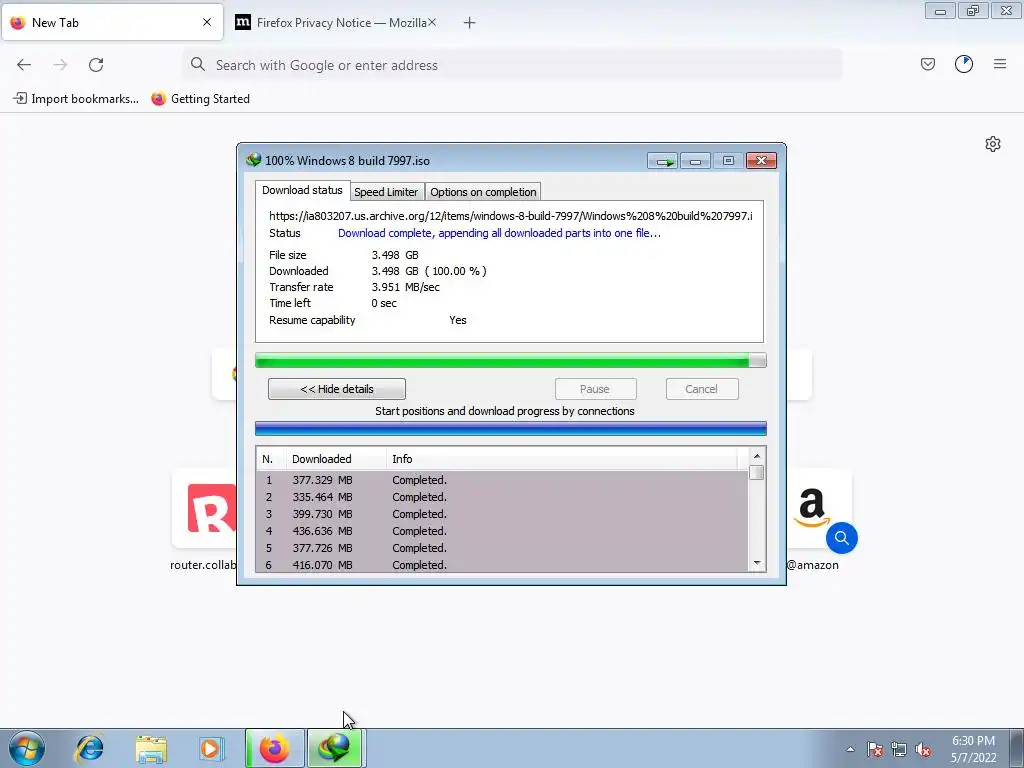Open Windows Media Player from taskbar

211,748
